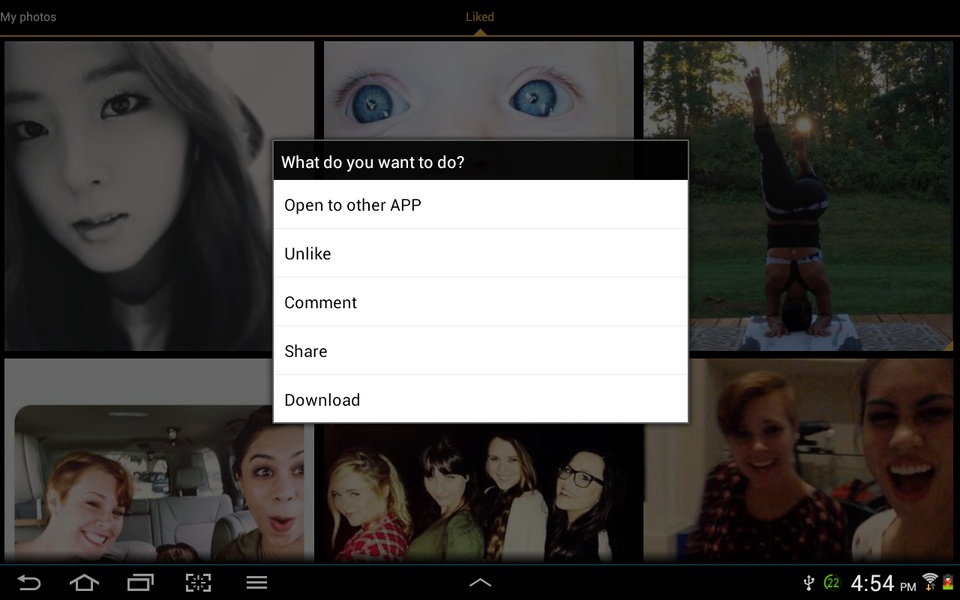Open the blue-eyed baby close-up photo

point(479,91)
